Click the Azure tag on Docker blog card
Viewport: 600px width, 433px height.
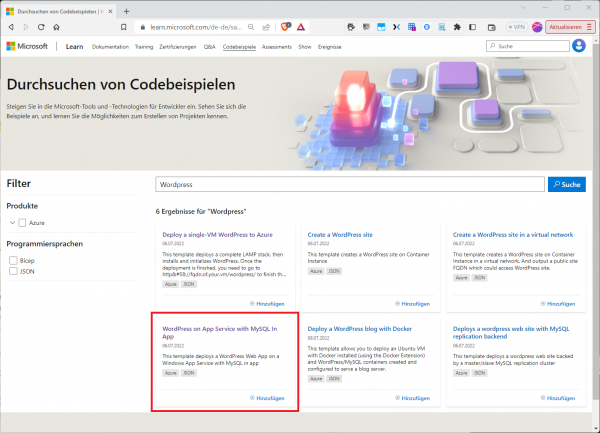[316, 379]
